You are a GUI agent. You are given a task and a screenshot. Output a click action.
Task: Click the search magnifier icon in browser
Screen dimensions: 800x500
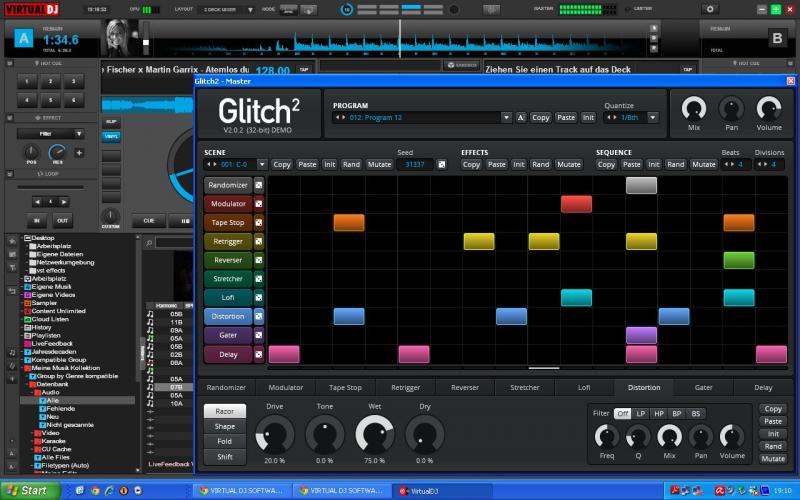(x=149, y=243)
